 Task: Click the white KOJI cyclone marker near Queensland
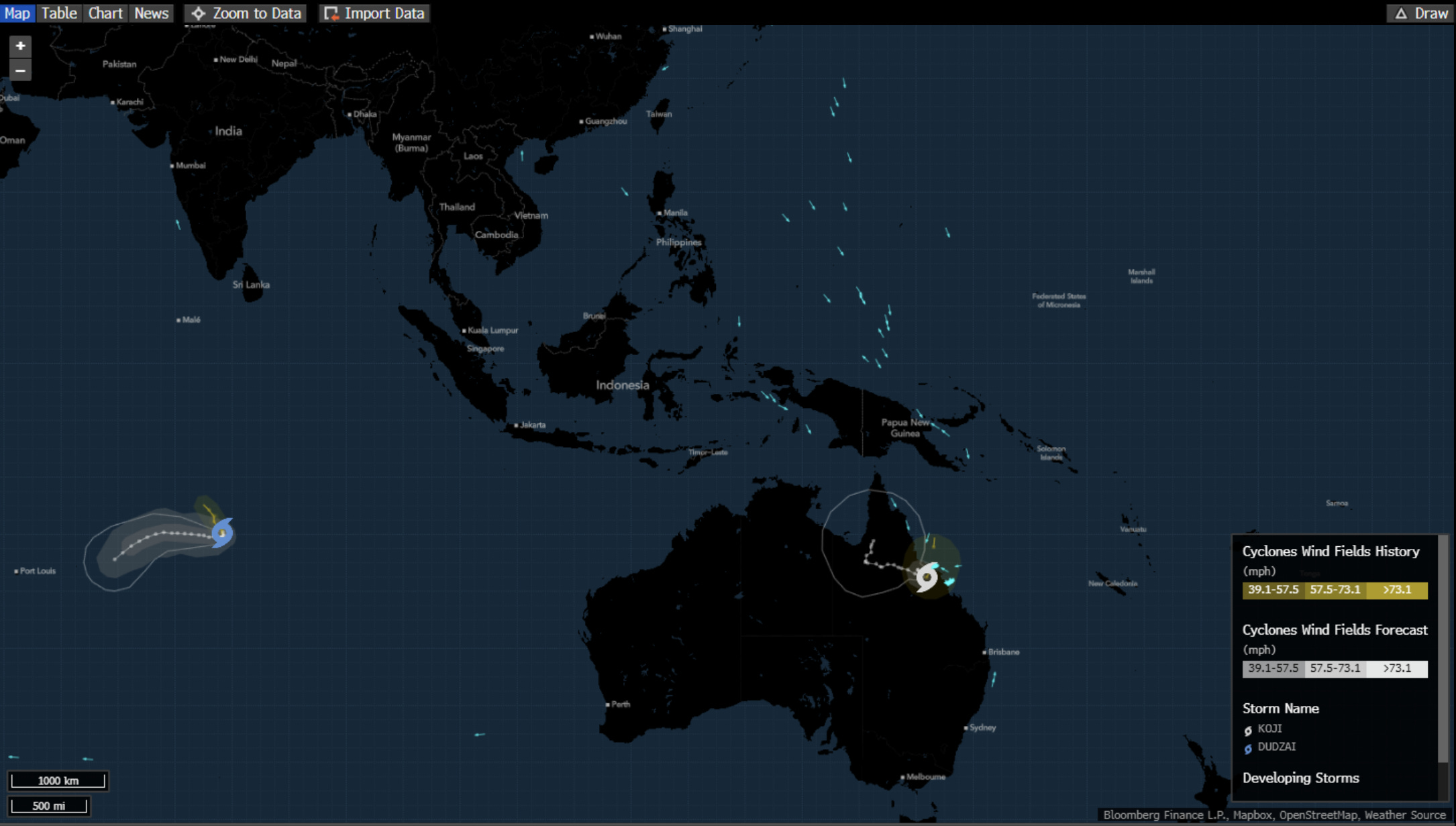tap(927, 576)
